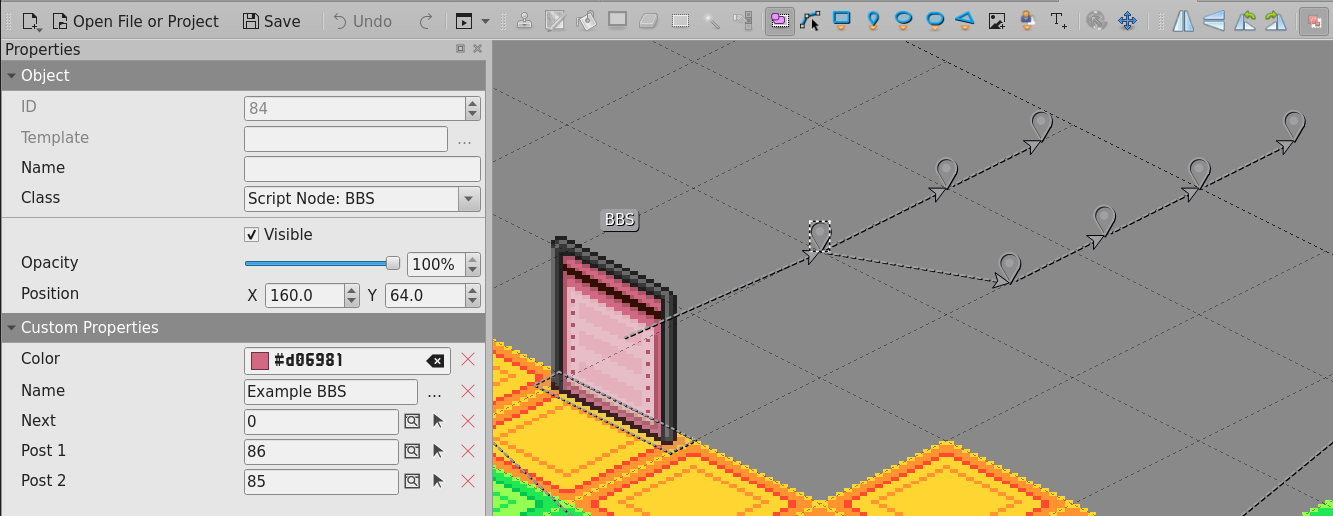Pick the Insert Point tool
The width and height of the screenshot is (1333, 516).
(x=873, y=21)
